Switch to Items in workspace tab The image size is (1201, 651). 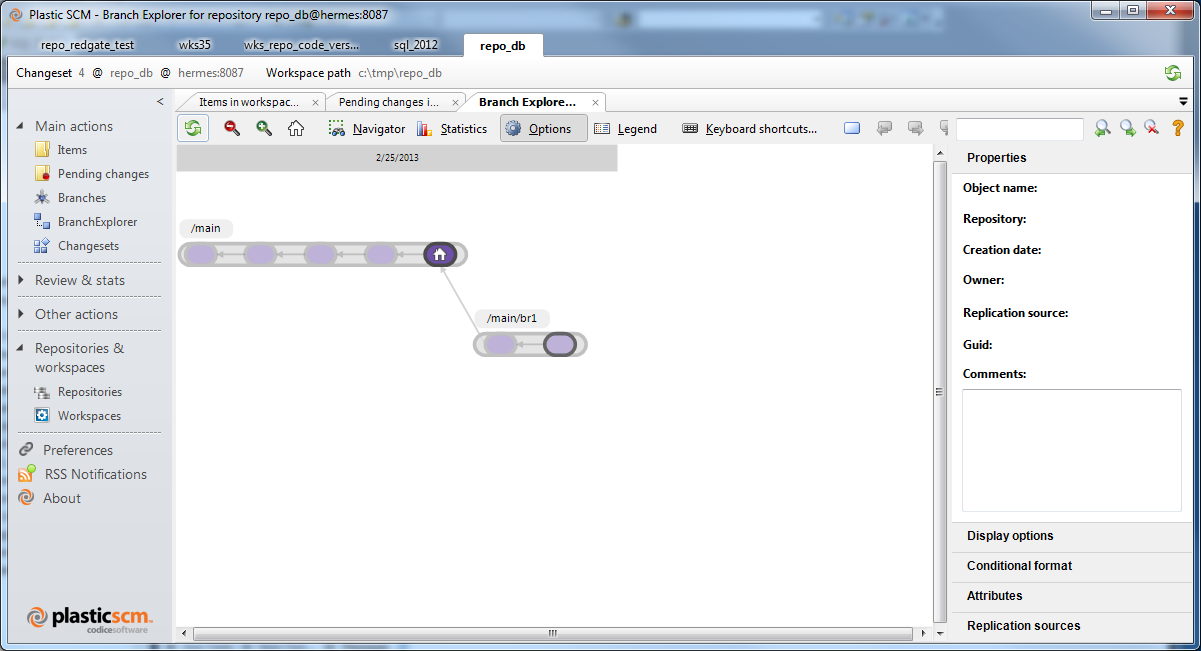coord(248,102)
